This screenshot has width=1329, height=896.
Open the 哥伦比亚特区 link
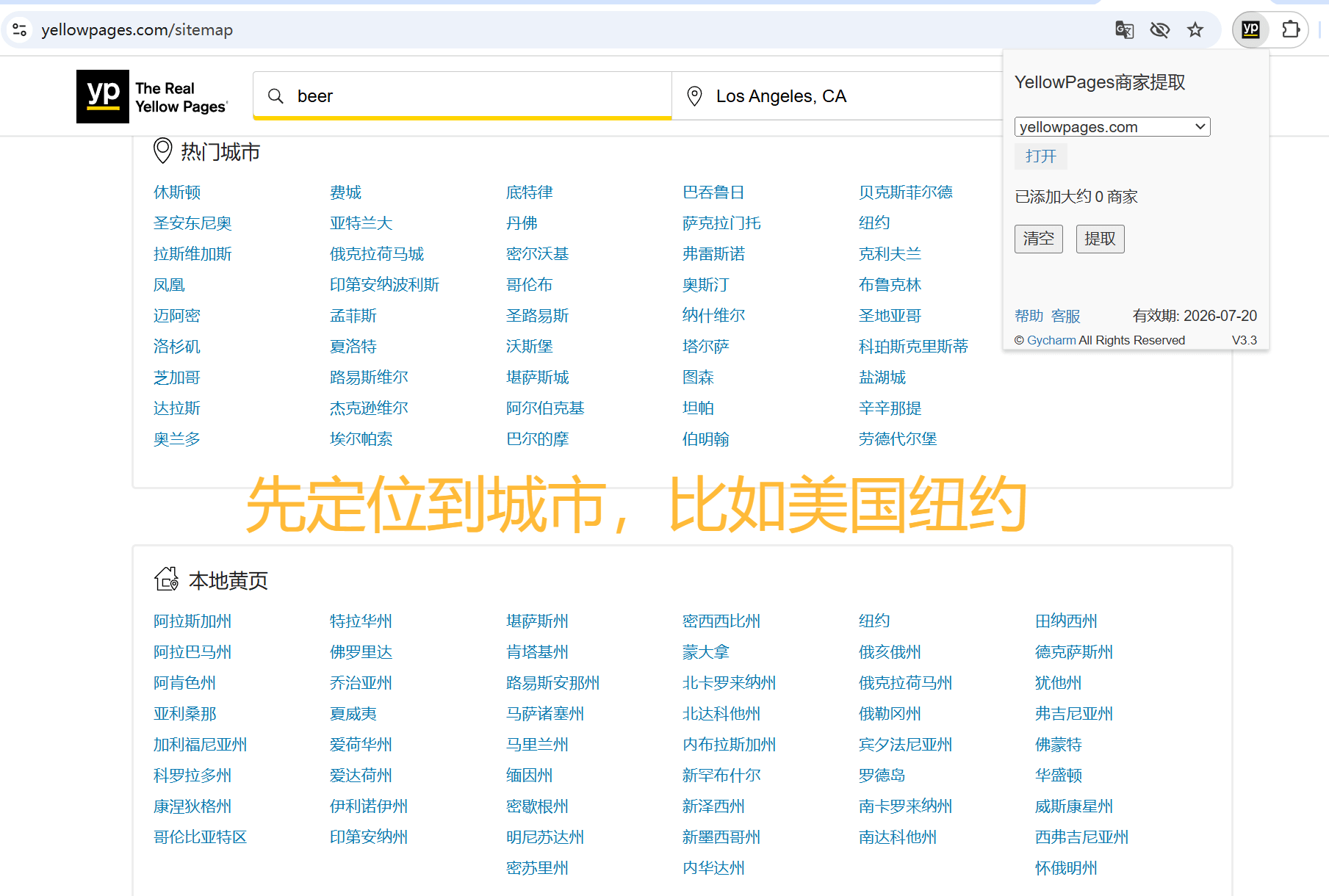pos(200,837)
